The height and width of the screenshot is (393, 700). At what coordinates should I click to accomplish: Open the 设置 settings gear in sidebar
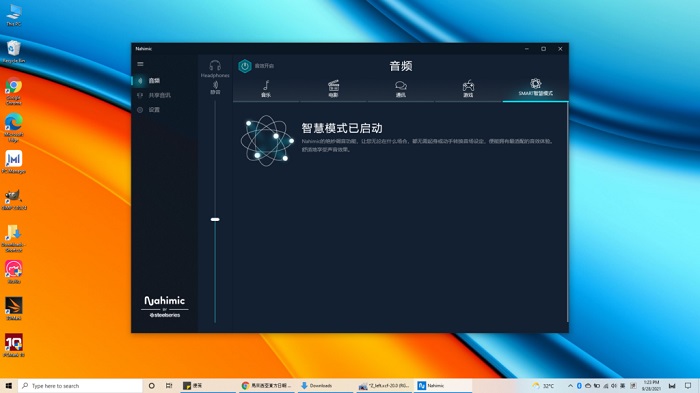click(140, 109)
